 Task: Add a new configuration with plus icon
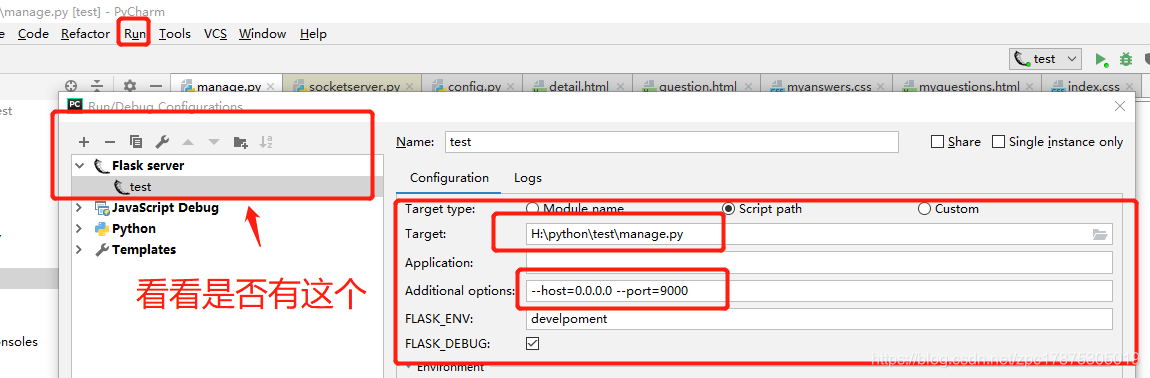84,142
